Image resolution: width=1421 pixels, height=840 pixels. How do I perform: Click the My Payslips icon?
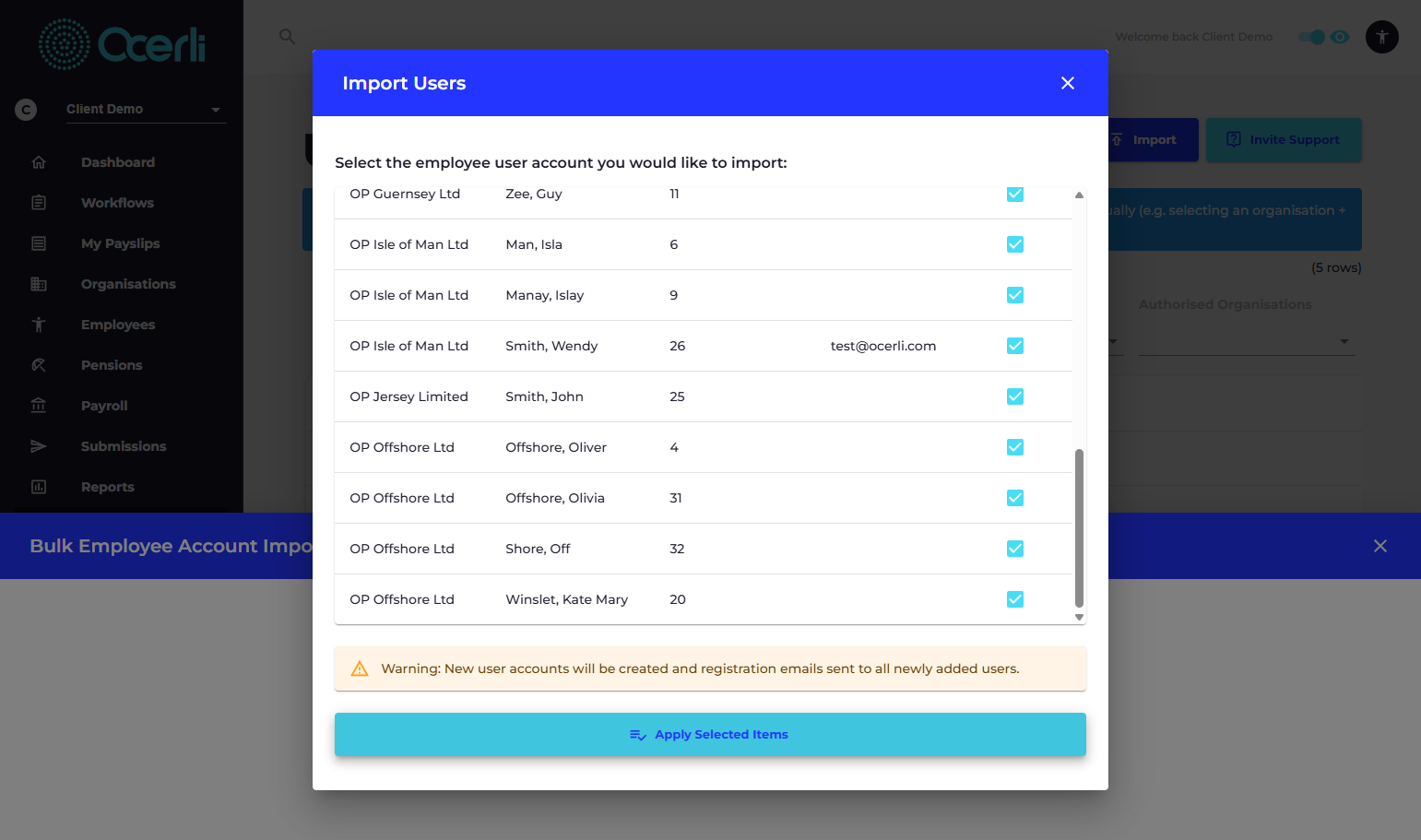pyautogui.click(x=39, y=243)
